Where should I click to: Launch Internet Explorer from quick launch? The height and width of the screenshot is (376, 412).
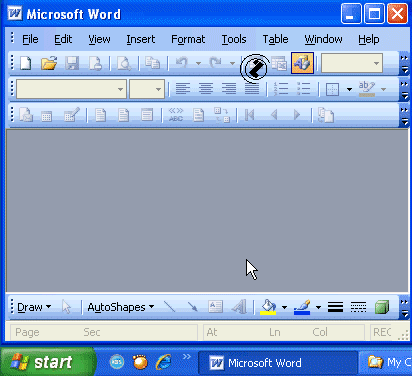pos(163,362)
